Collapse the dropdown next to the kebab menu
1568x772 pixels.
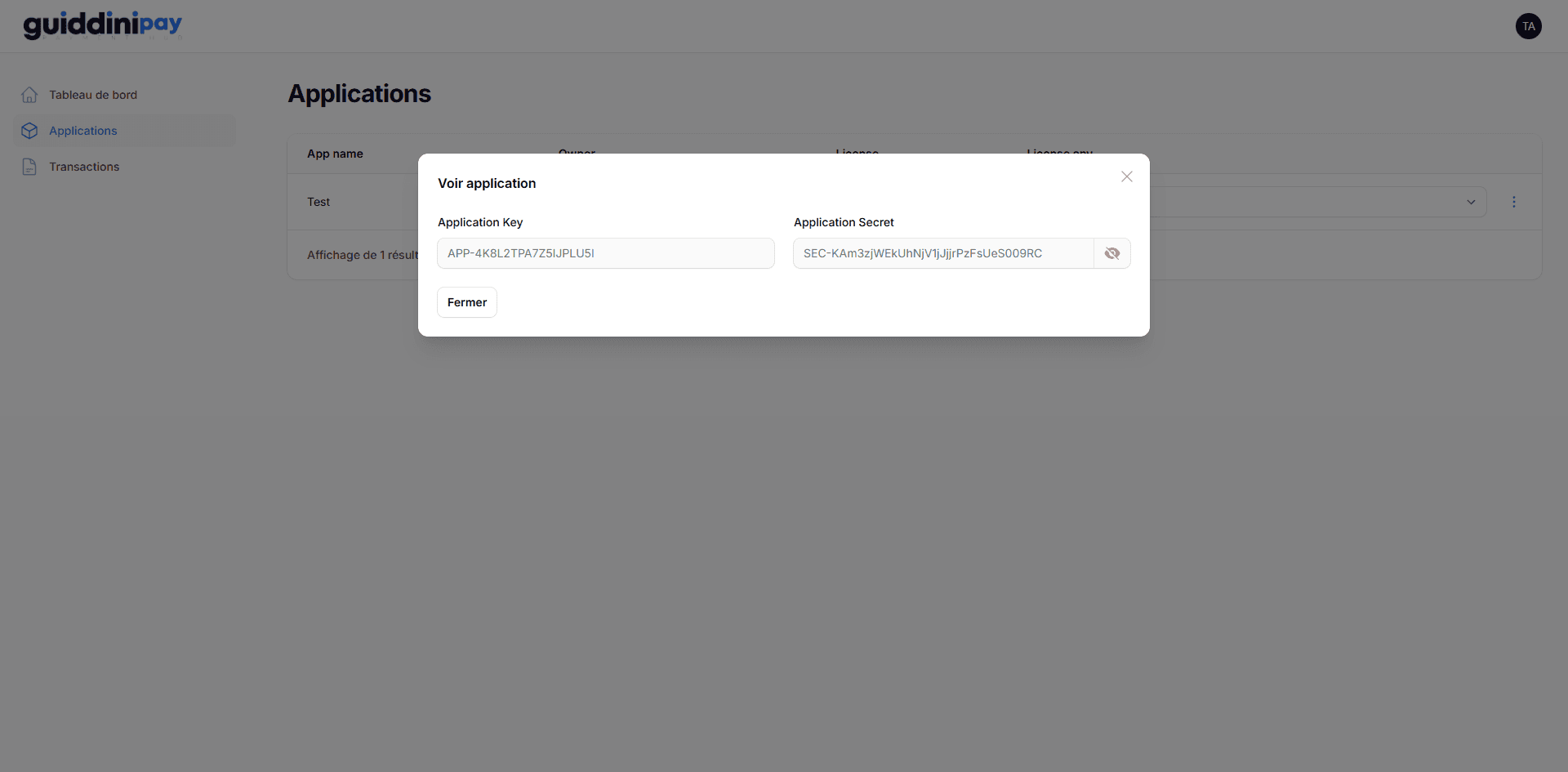pyautogui.click(x=1471, y=202)
